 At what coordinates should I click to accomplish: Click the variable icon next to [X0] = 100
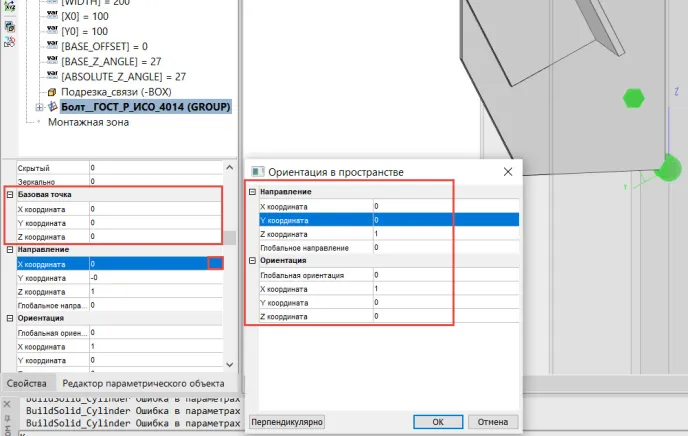(x=53, y=18)
